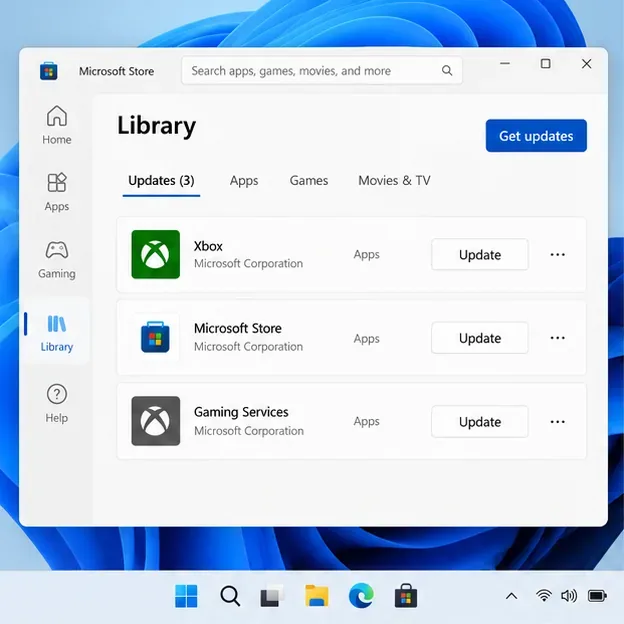This screenshot has width=624, height=624.
Task: Switch to the Games tab
Action: [x=309, y=181]
